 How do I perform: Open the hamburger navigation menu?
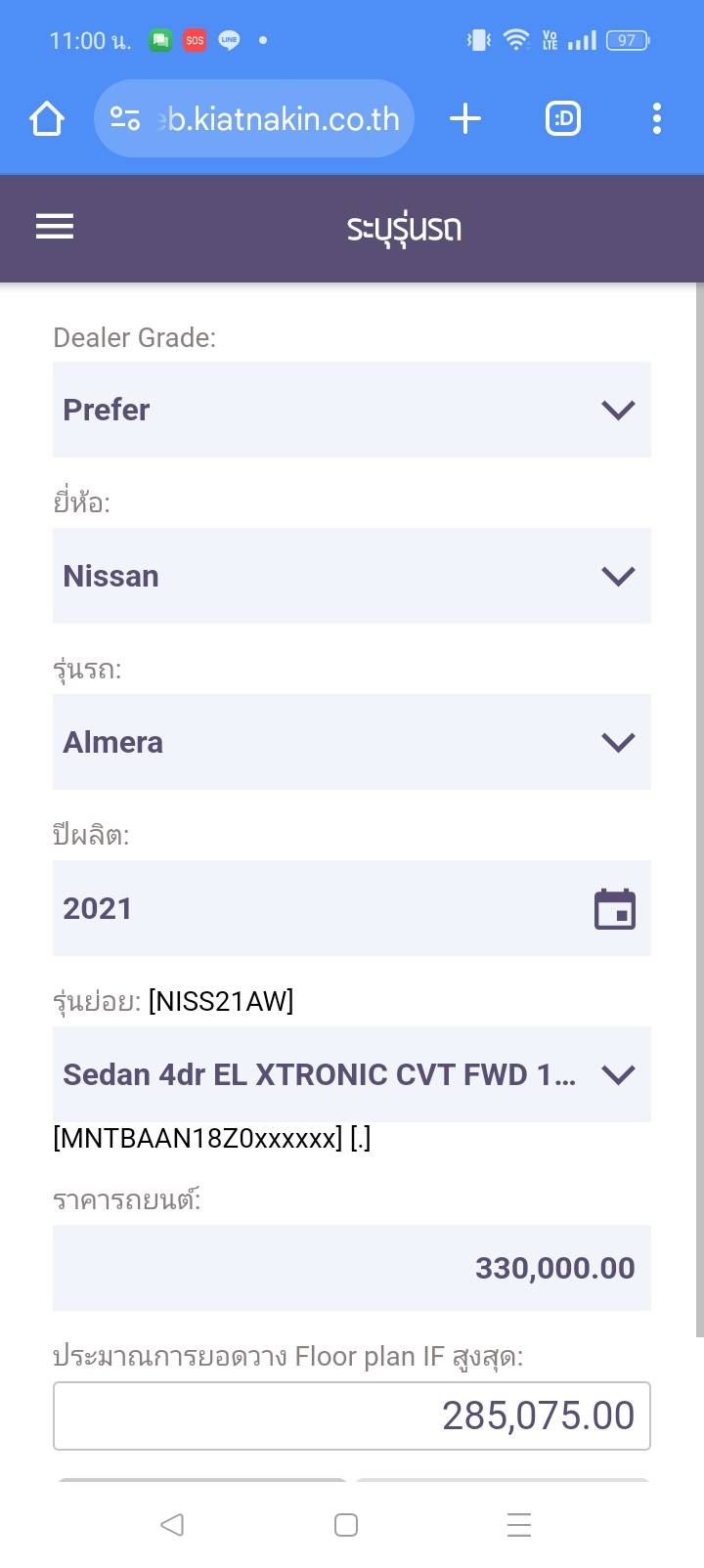55,227
